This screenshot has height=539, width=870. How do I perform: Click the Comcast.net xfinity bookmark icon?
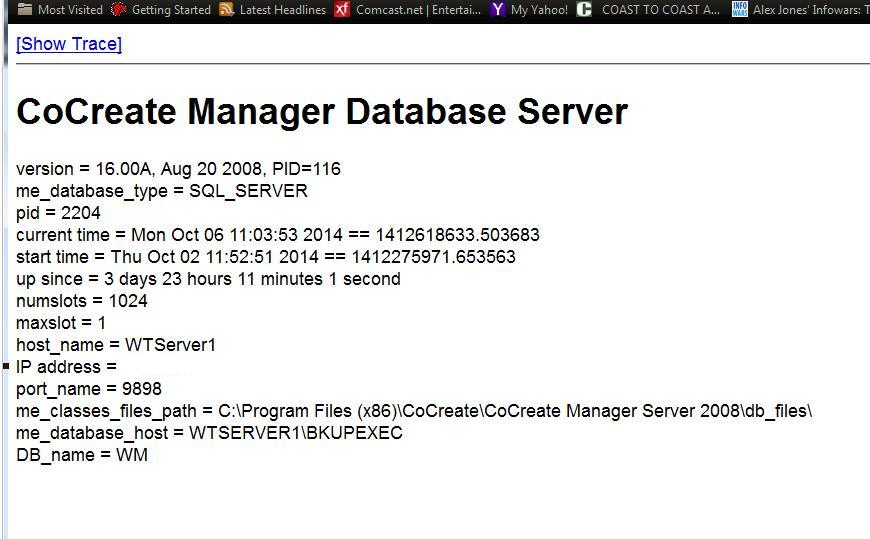[x=342, y=9]
